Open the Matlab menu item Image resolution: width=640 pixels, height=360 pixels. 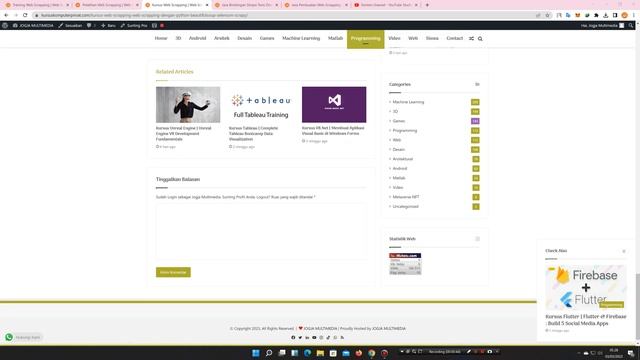(x=335, y=38)
